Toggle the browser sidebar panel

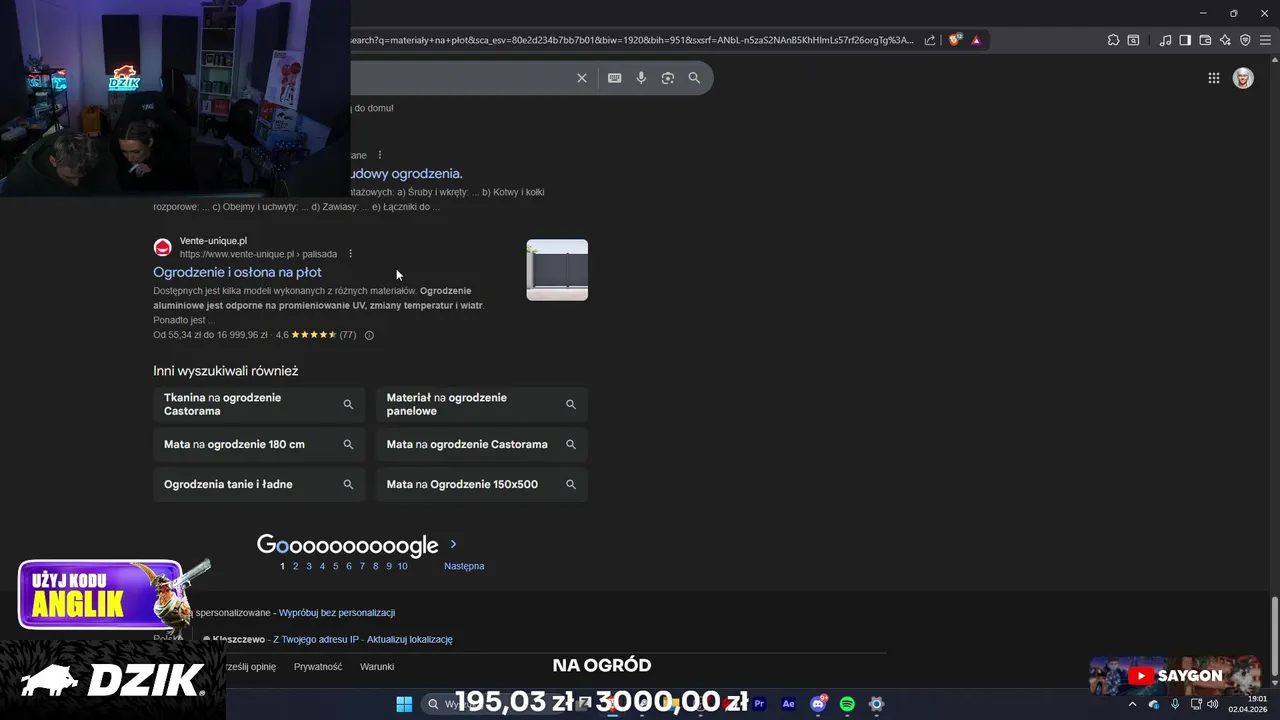coord(1185,40)
